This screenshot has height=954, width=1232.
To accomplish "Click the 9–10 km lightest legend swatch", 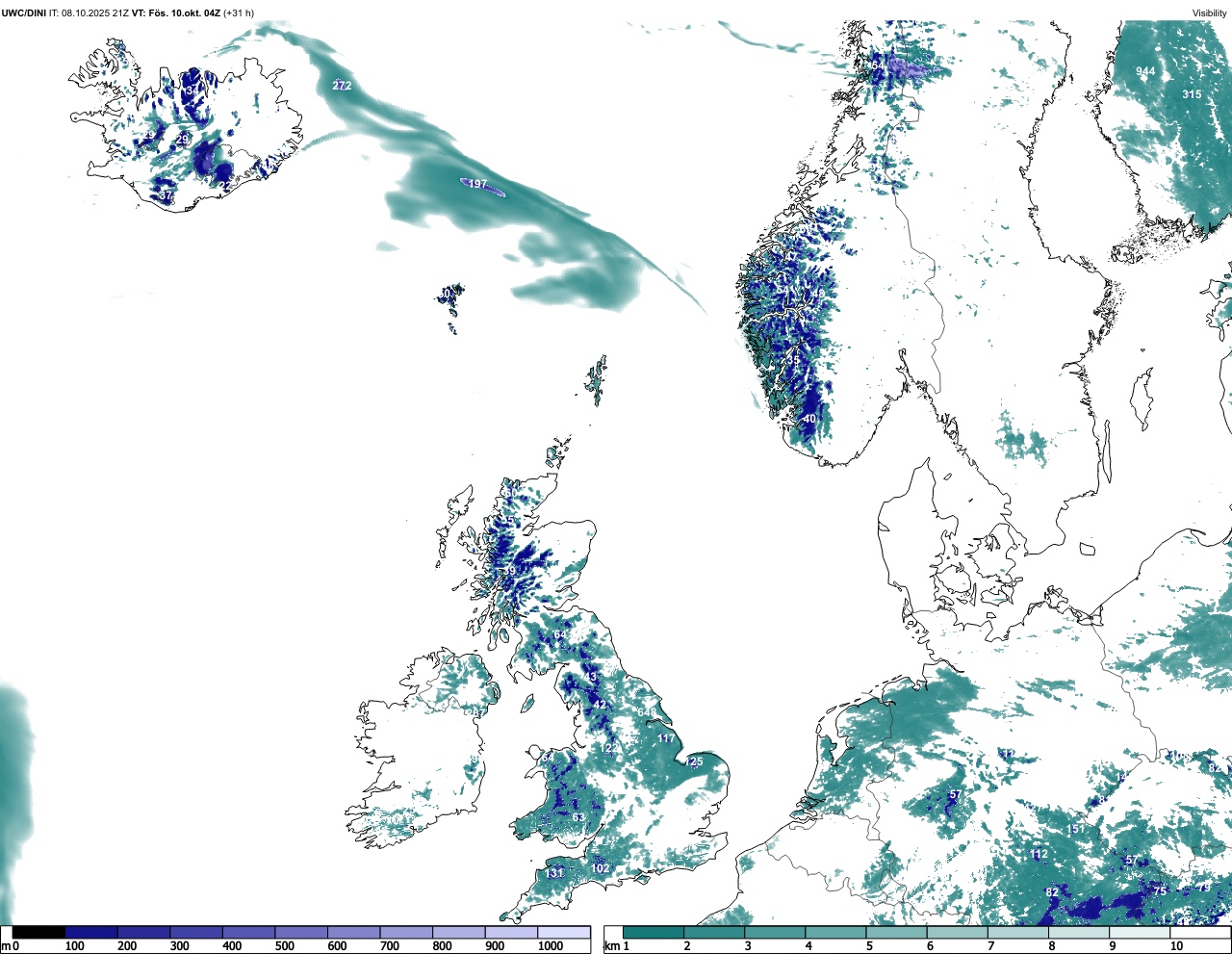I will tap(1141, 933).
